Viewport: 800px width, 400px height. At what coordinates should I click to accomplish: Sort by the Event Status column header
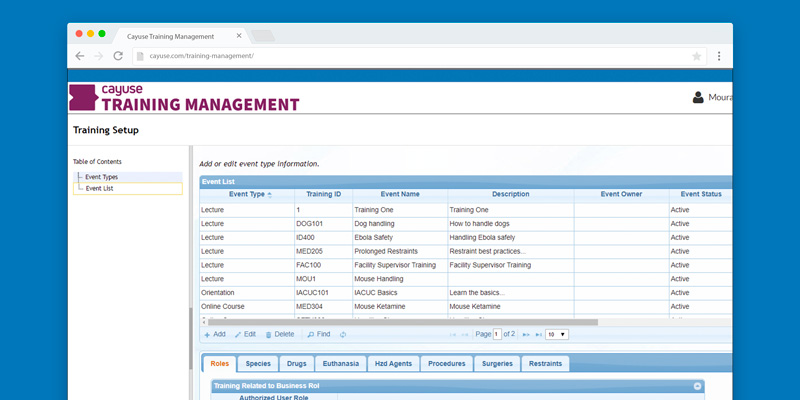[701, 194]
